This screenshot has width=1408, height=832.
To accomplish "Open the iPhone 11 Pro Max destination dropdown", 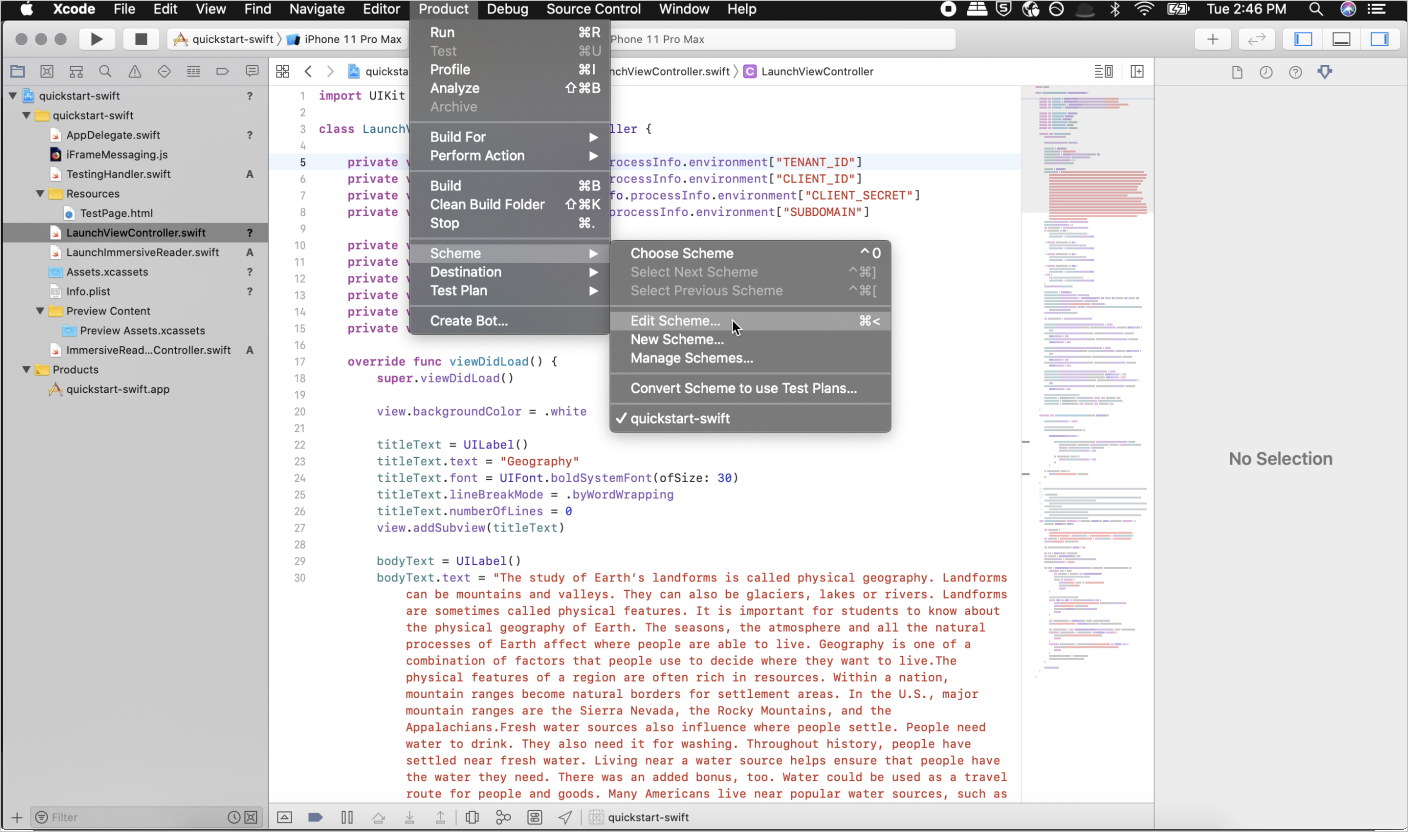I will pyautogui.click(x=347, y=41).
